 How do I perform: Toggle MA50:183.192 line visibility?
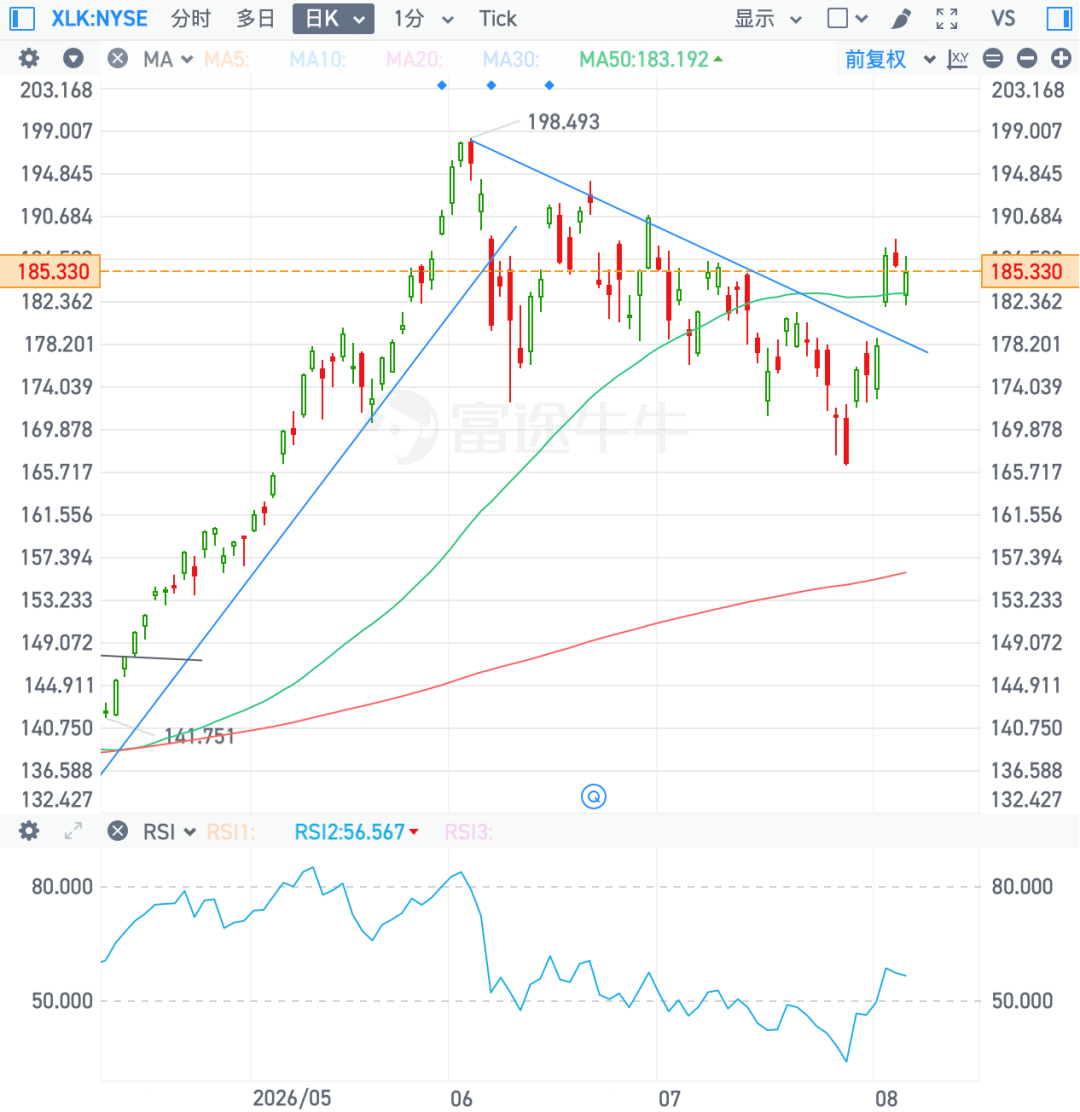point(651,60)
